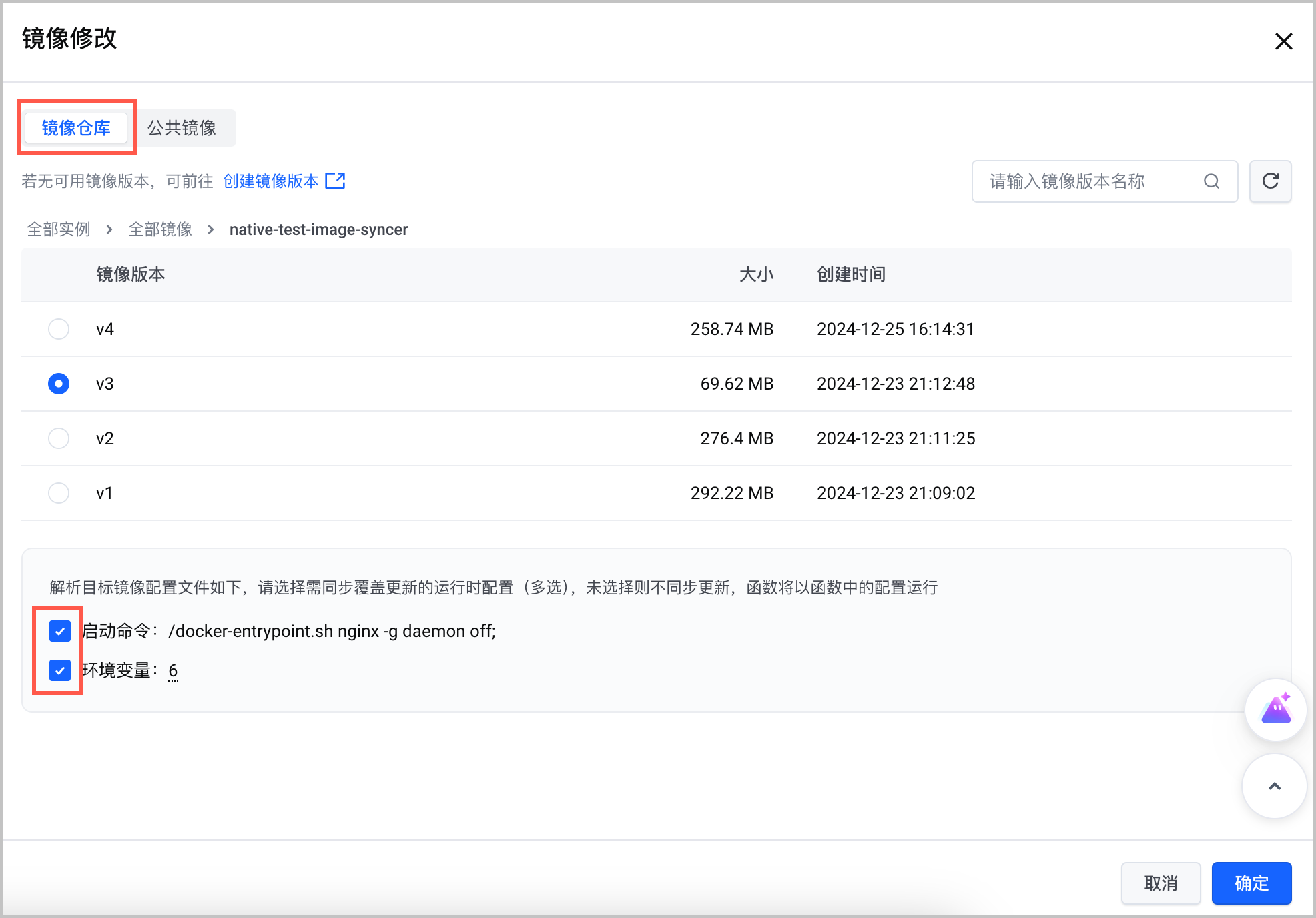The height and width of the screenshot is (918, 1316).
Task: Go to 全部实例 breadcrumb
Action: (59, 229)
